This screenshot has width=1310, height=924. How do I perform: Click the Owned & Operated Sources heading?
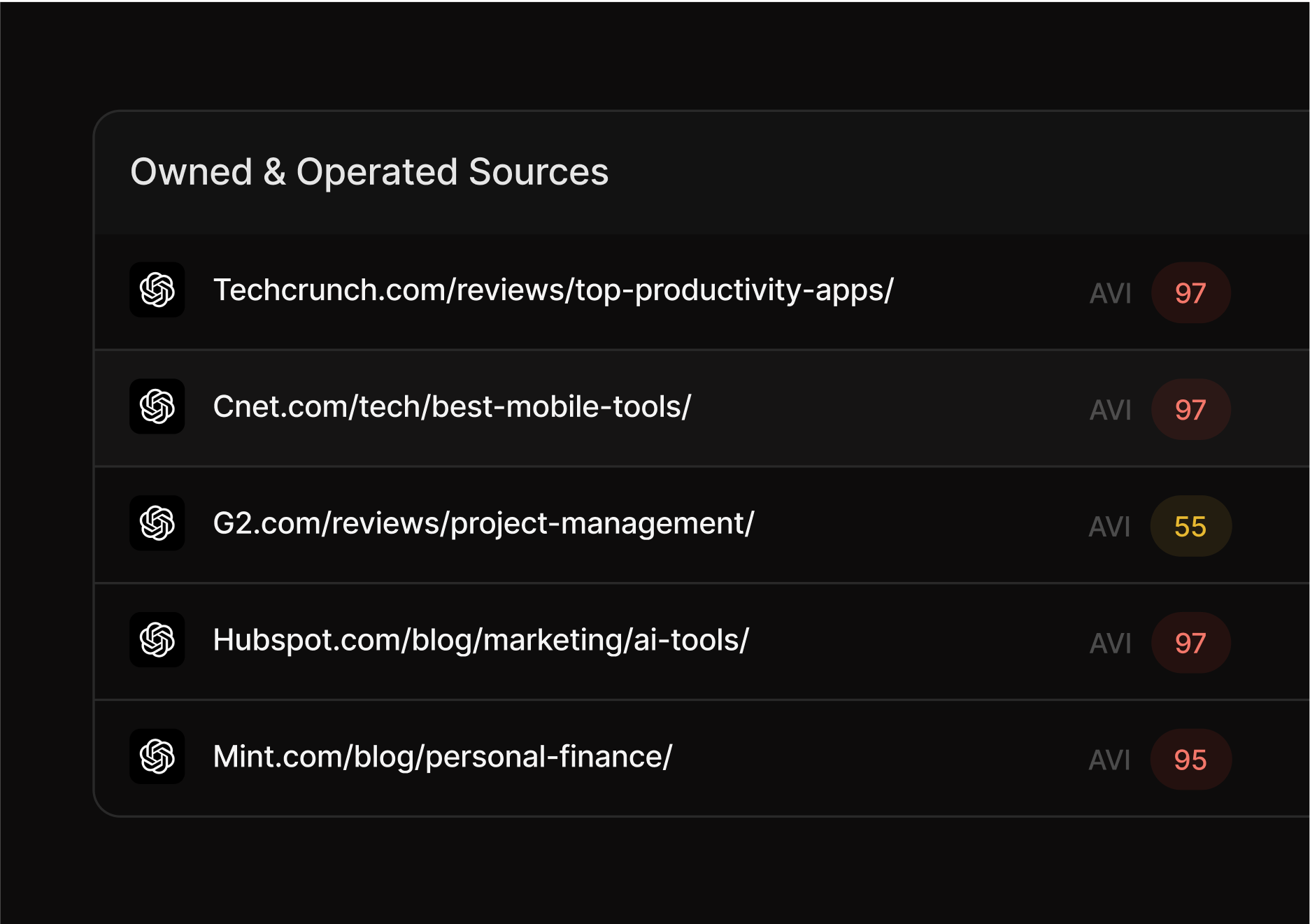(x=369, y=172)
